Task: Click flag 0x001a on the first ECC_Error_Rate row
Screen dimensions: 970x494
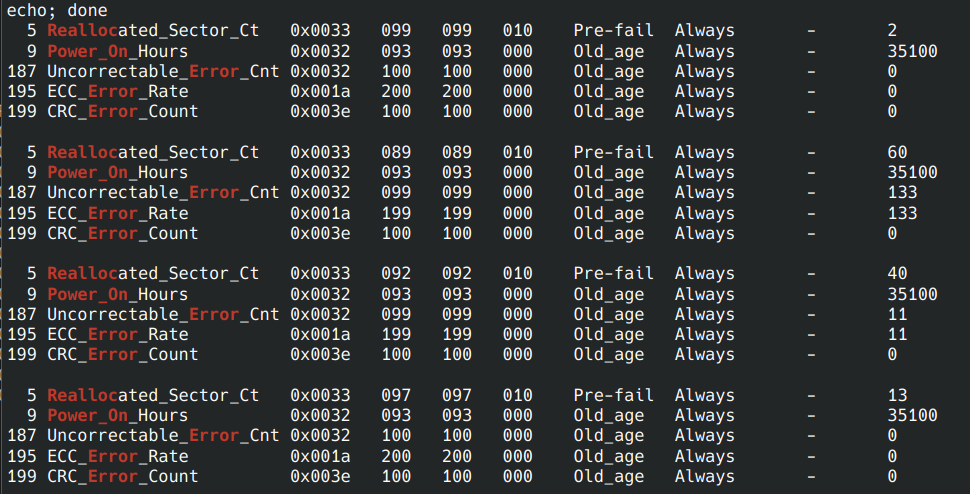Action: pyautogui.click(x=320, y=92)
